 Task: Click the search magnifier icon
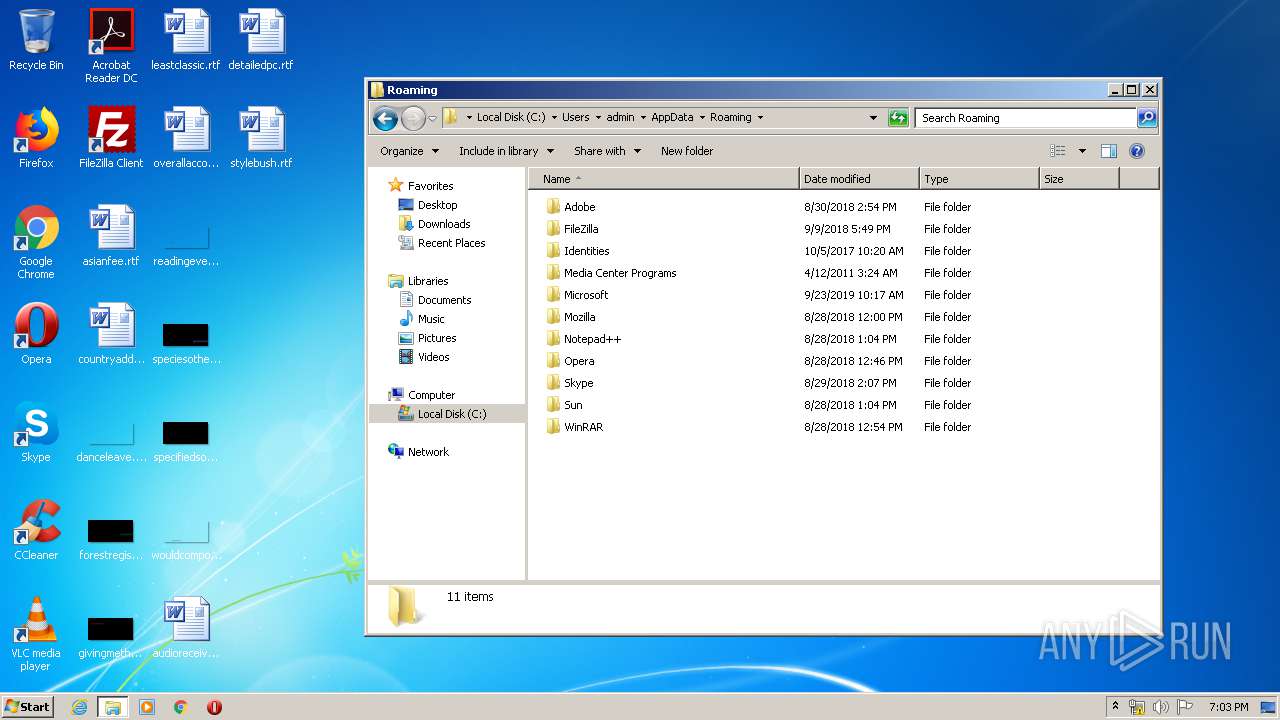point(1147,118)
